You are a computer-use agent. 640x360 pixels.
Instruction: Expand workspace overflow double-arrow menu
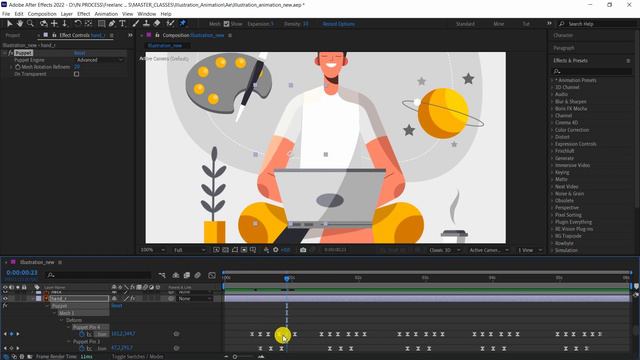[549, 24]
